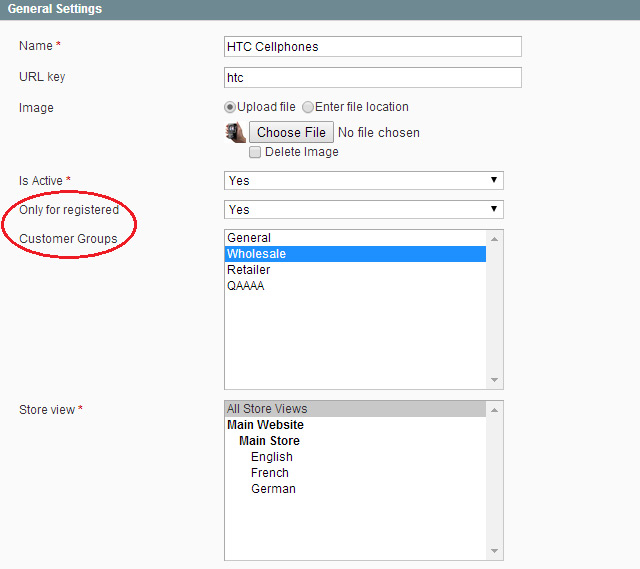Tick the Delete Image checkbox

point(255,152)
